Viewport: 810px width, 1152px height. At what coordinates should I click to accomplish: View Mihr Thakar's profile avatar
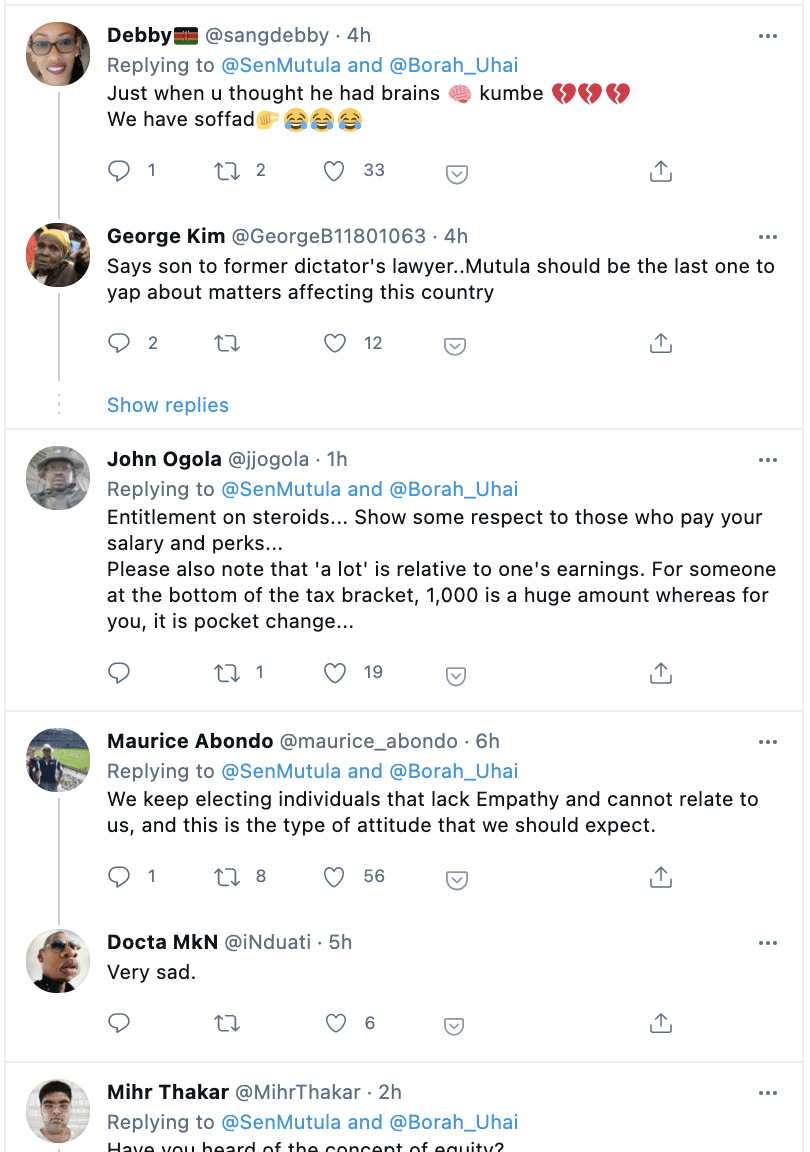click(58, 1111)
